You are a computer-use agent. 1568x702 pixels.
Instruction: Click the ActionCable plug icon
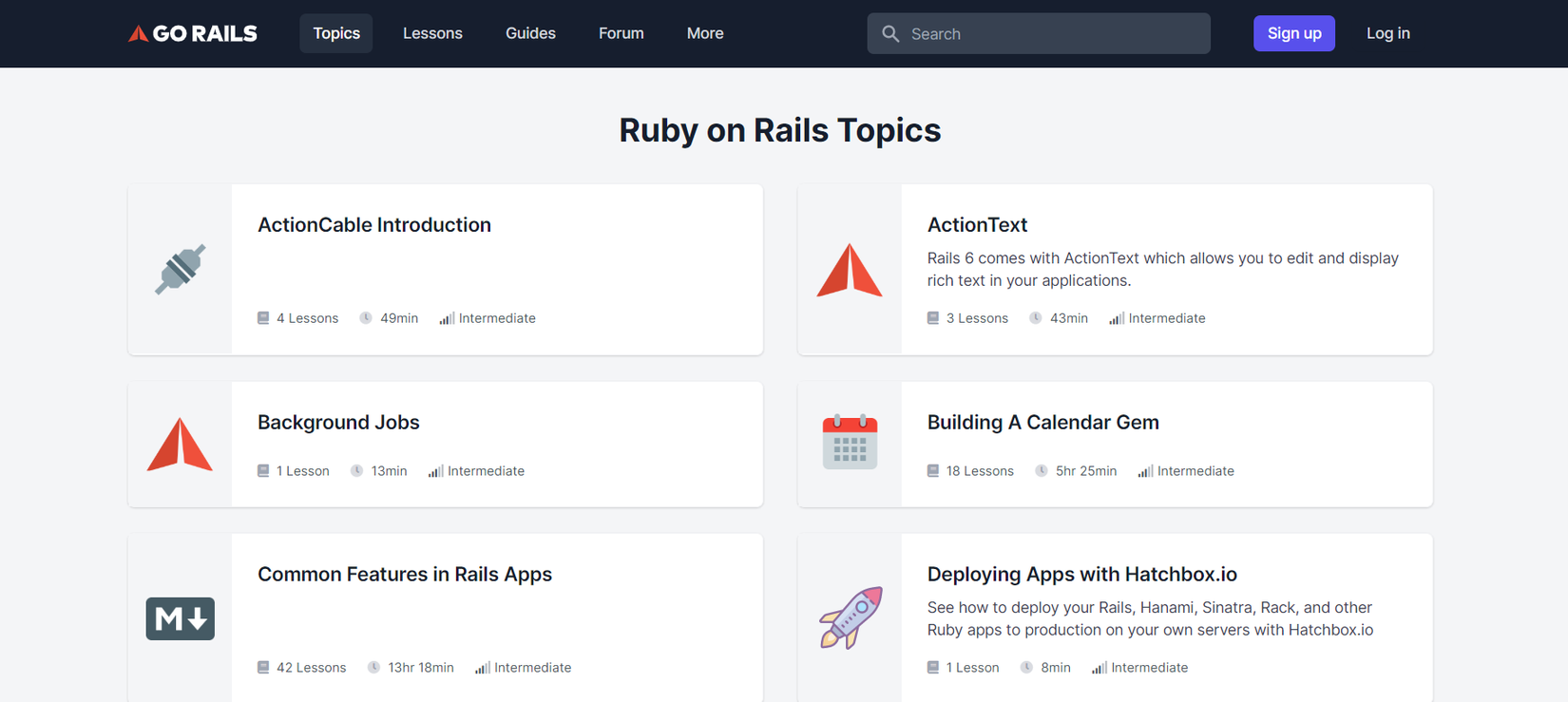tap(180, 270)
